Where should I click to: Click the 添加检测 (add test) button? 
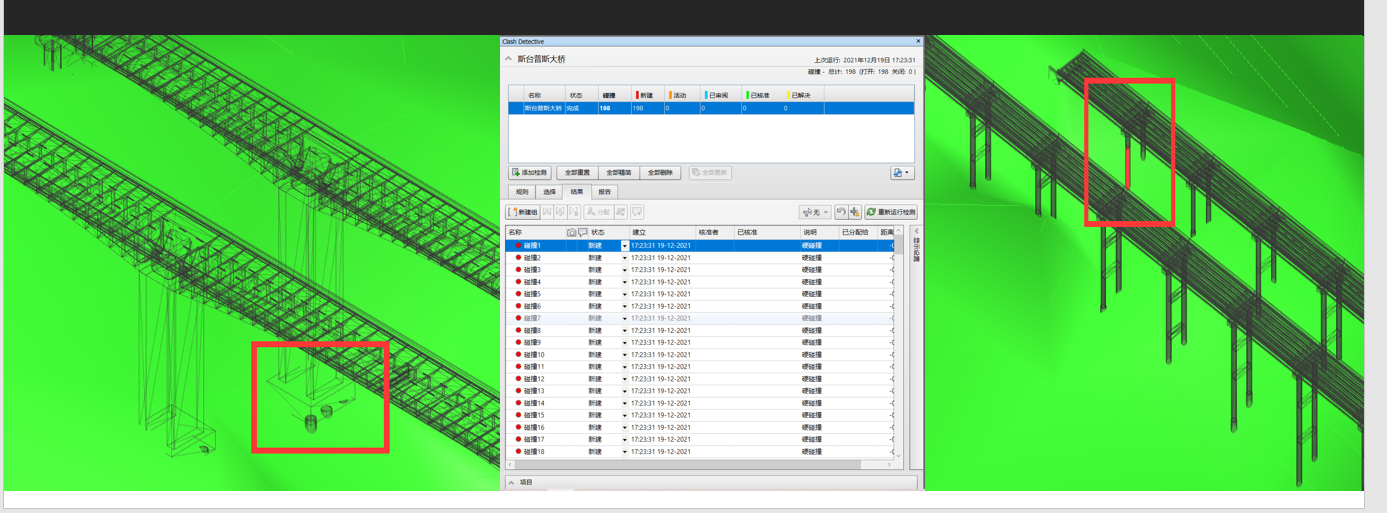point(530,173)
